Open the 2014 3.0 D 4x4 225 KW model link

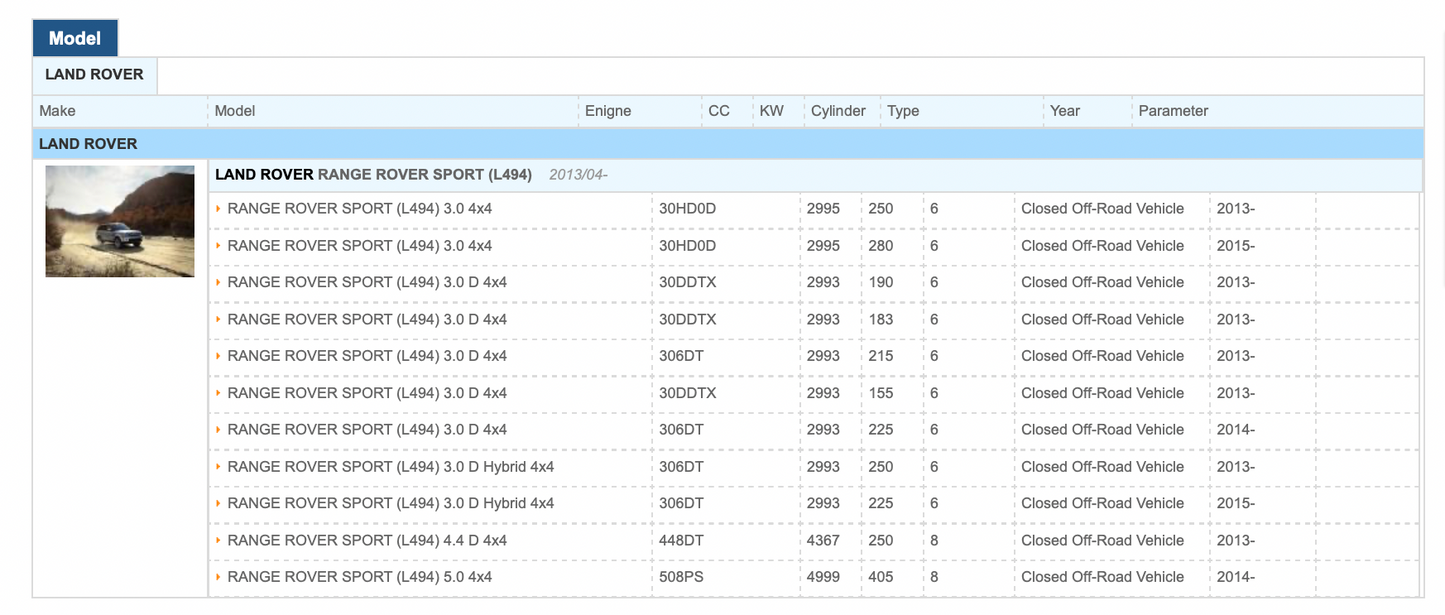tap(366, 430)
